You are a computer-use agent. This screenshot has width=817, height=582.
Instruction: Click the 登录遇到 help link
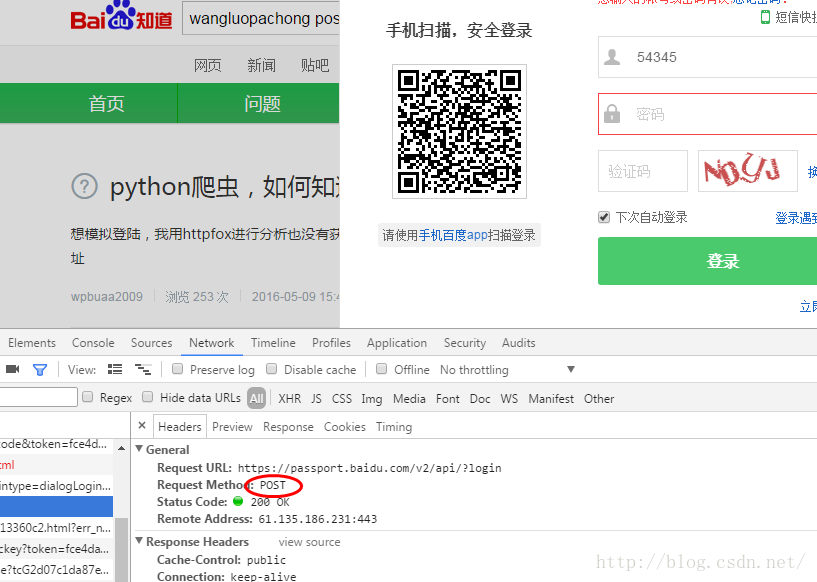(796, 218)
